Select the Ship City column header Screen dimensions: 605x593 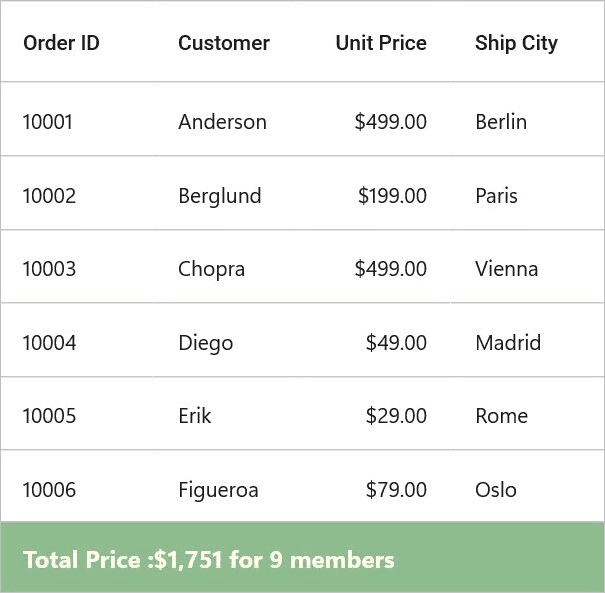528,42
